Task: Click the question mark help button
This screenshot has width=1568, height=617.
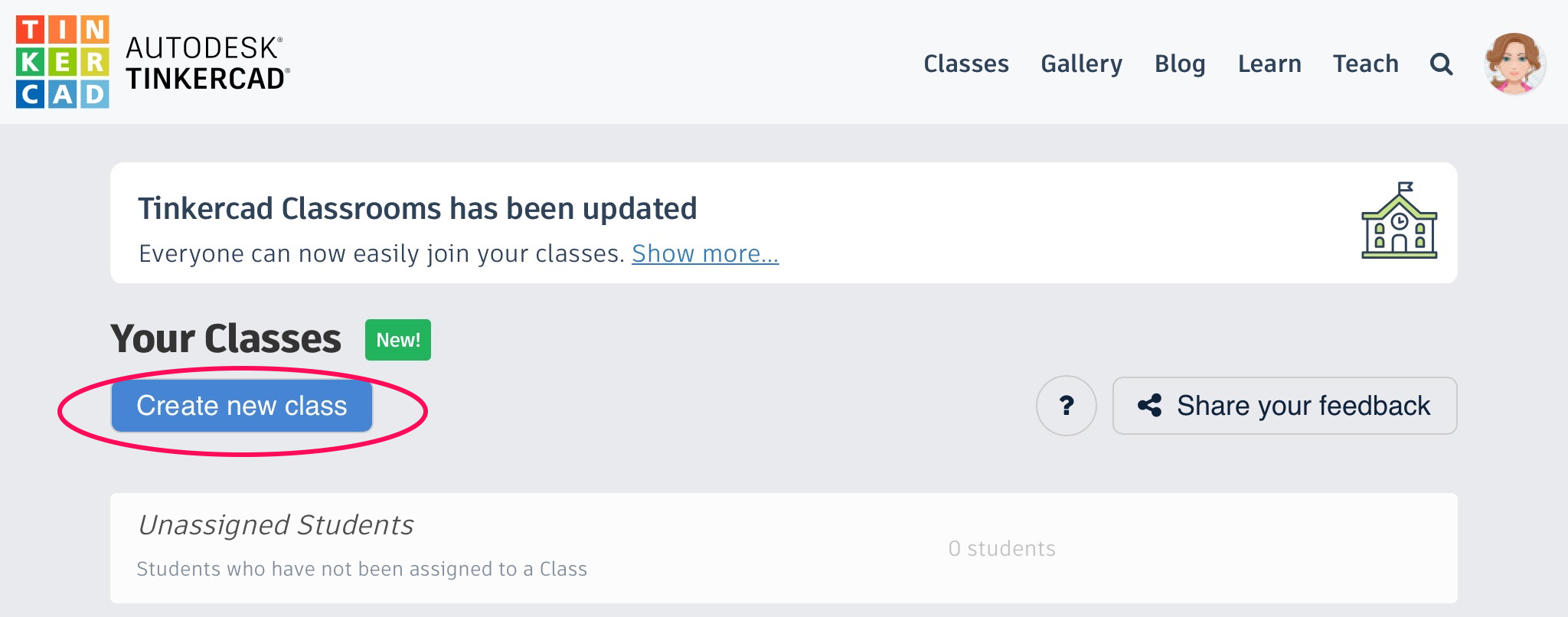Action: point(1066,406)
